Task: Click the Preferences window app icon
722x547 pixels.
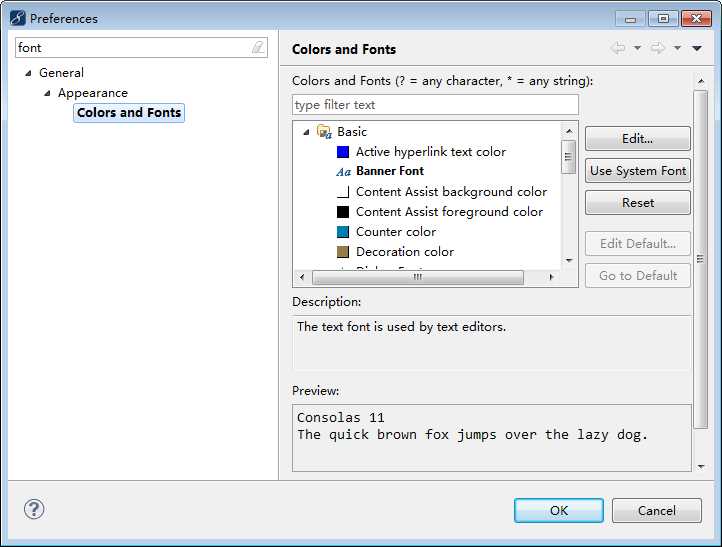Action: (17, 18)
